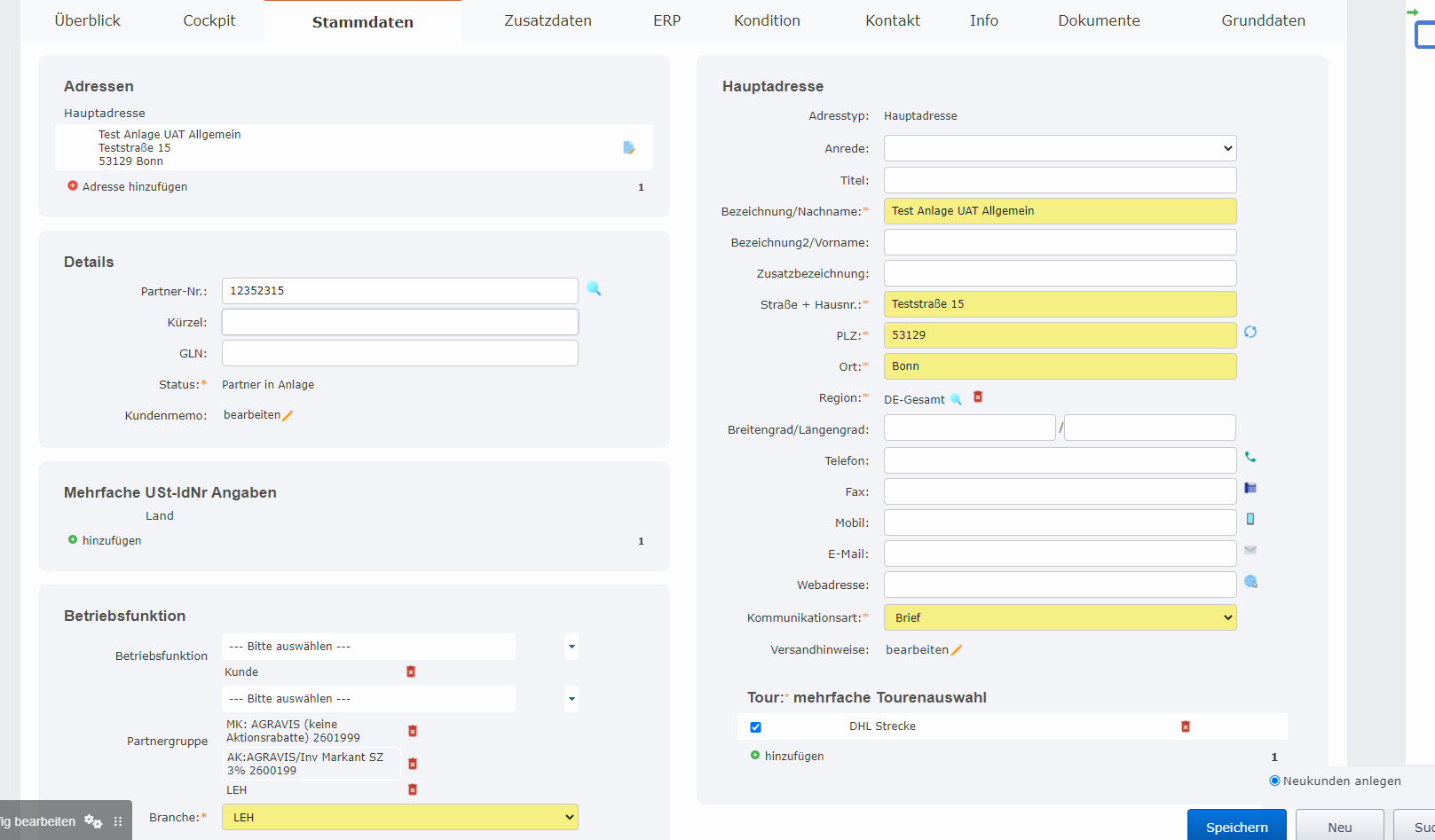
Task: Click the fax icon next to the Fax field
Action: click(1250, 488)
